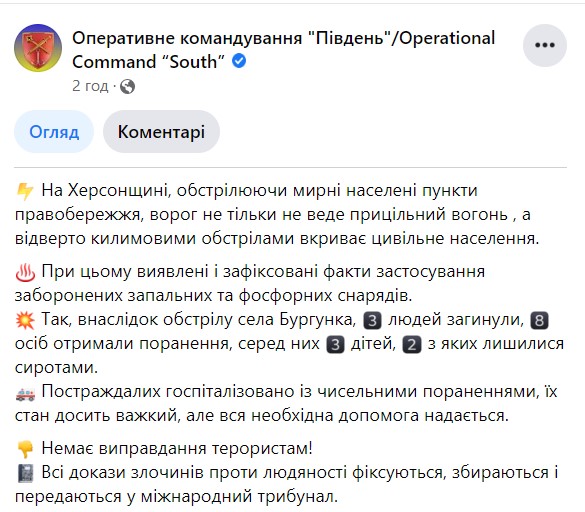
Task: Click the blue verified badge
Action: tap(239, 61)
